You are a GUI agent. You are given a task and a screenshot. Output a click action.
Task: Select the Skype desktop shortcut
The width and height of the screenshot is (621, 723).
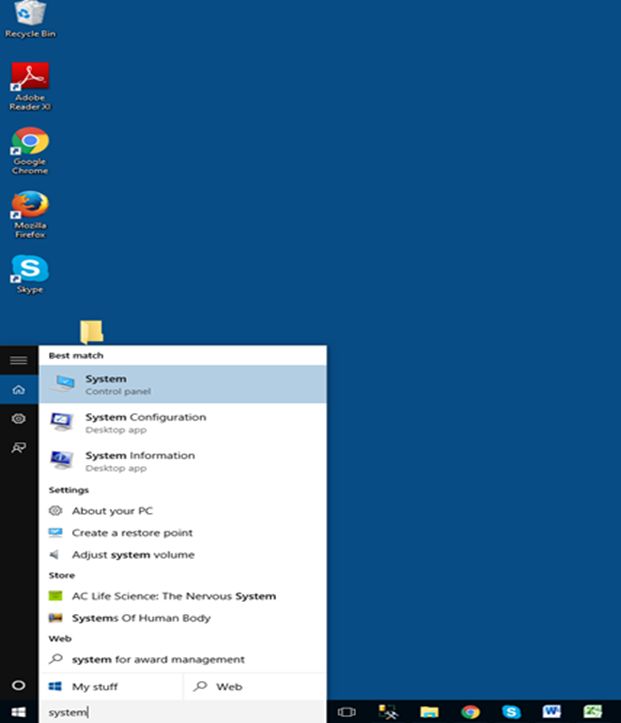[30, 274]
